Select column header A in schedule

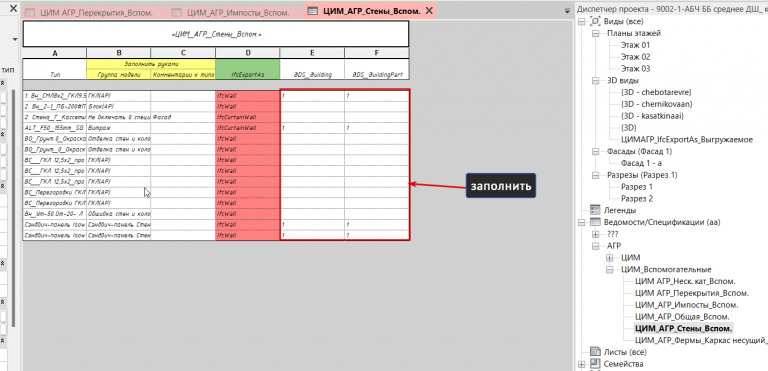pyautogui.click(x=54, y=53)
